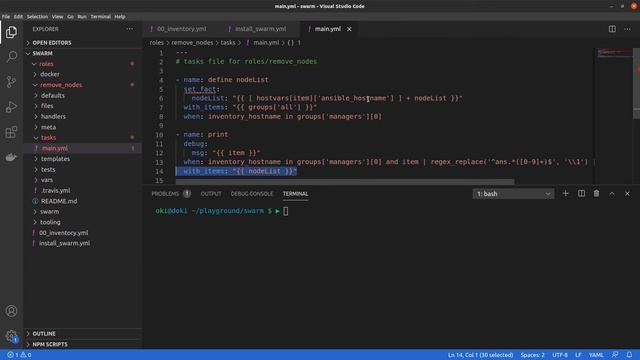
Task: Create a new terminal with plus icon
Action: click(x=565, y=193)
